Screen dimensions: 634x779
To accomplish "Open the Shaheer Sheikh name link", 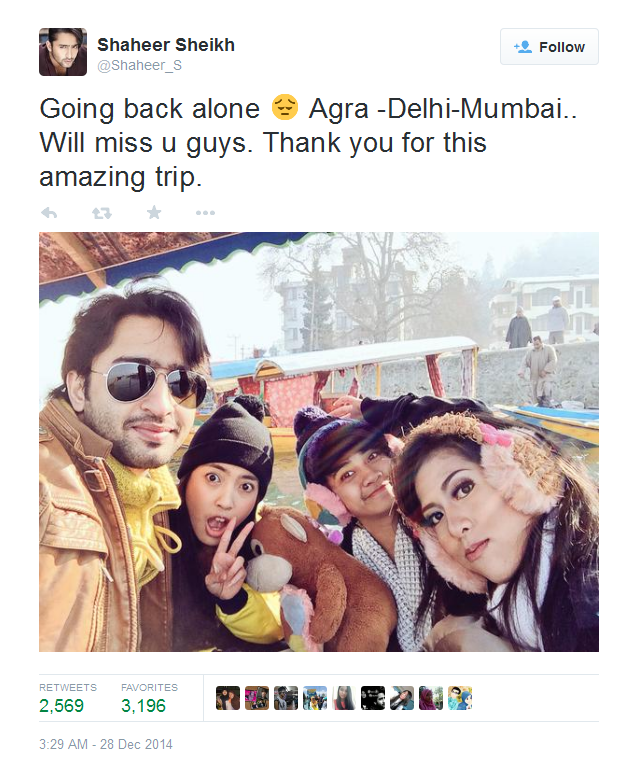I will pyautogui.click(x=166, y=45).
